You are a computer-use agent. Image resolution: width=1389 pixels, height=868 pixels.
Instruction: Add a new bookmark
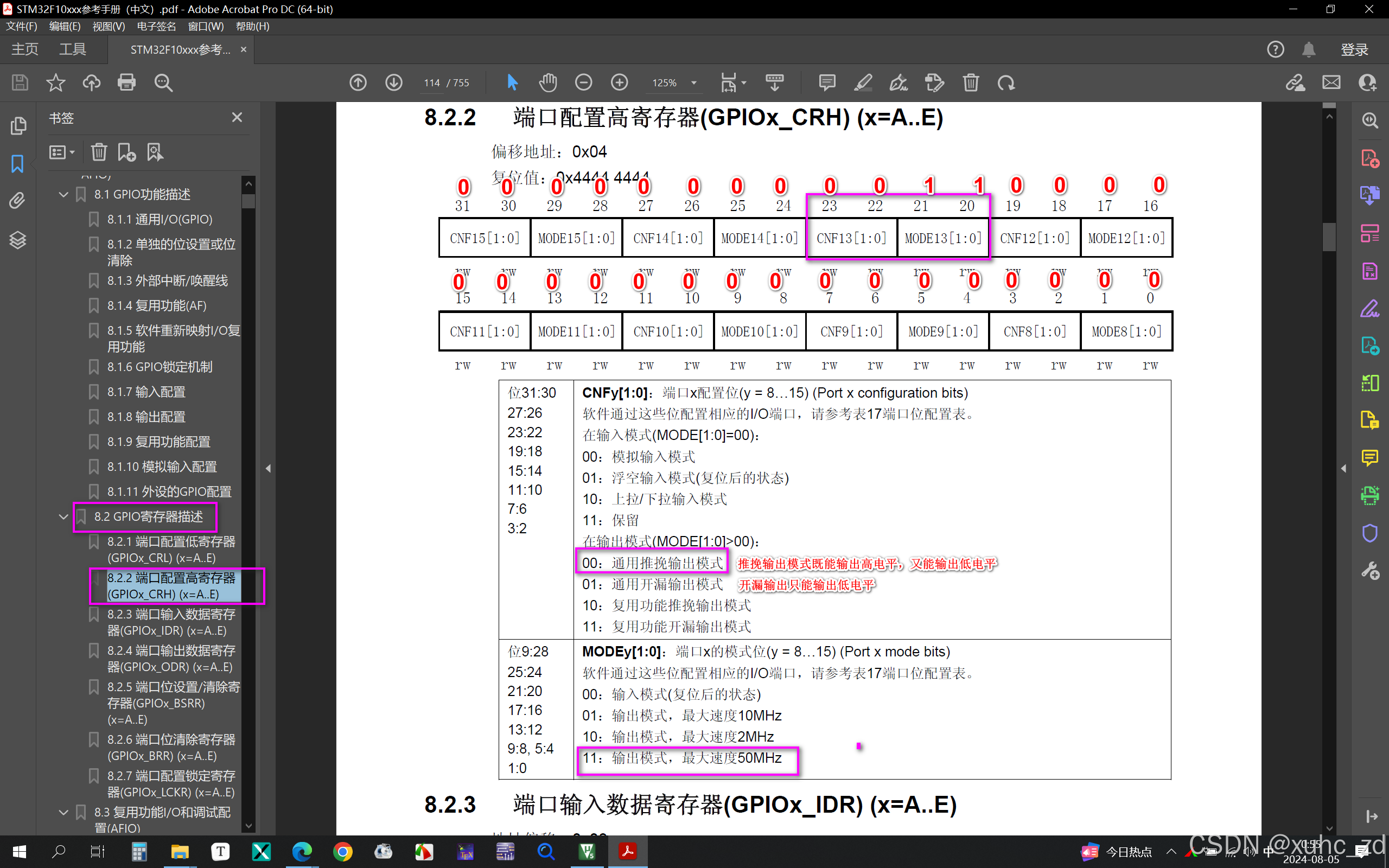coord(127,152)
